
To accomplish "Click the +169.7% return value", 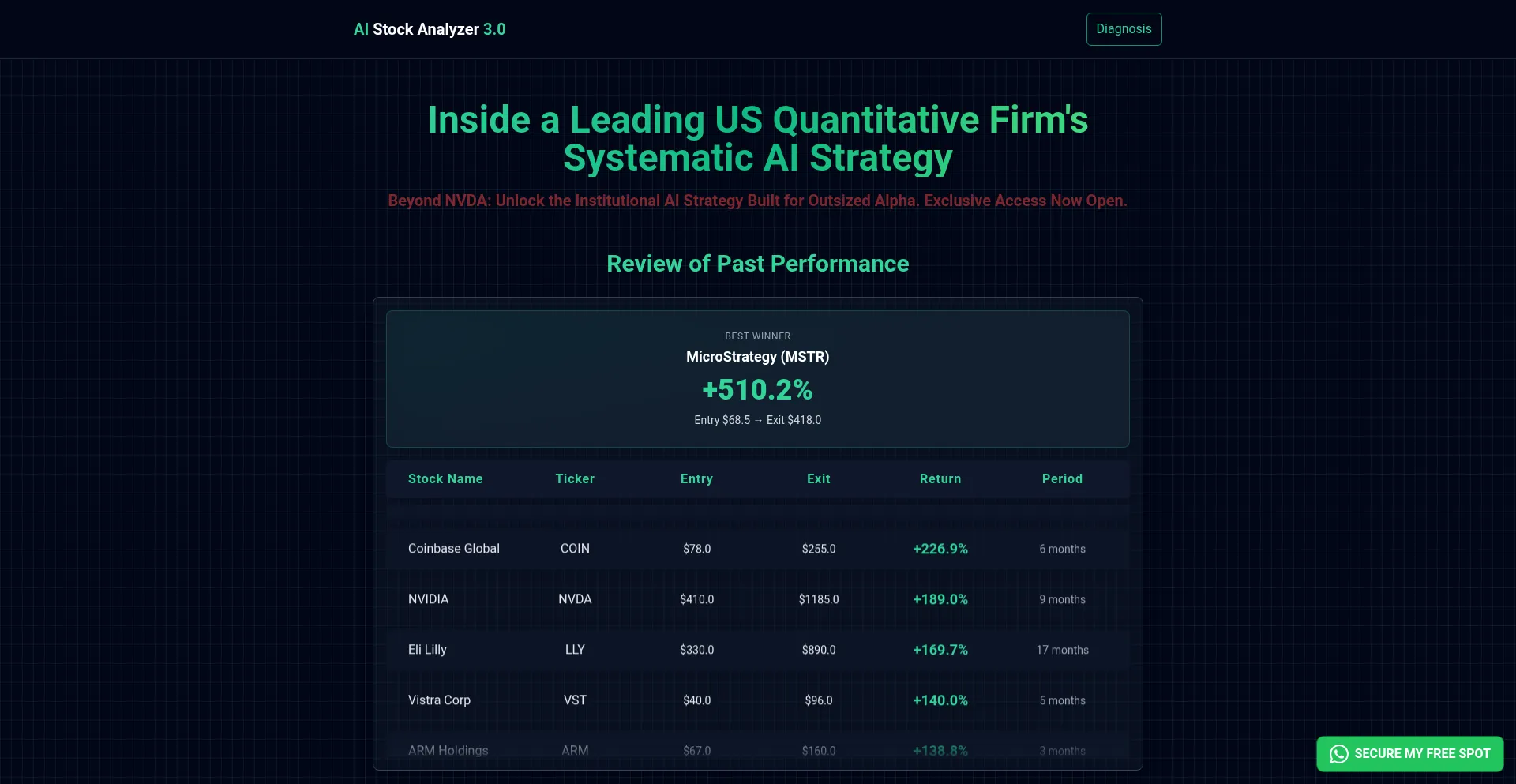I will coord(940,650).
